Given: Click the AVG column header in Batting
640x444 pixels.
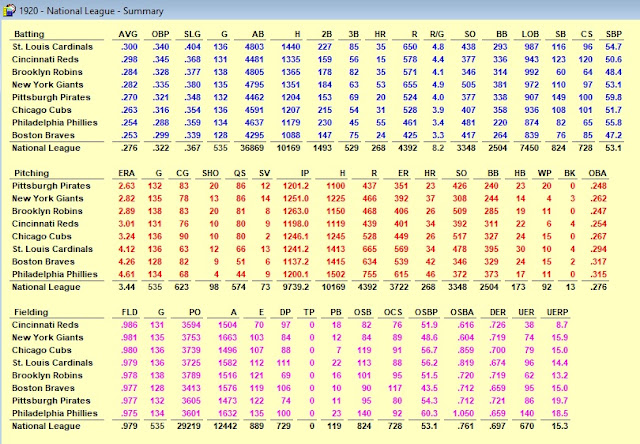Looking at the screenshot, I should (x=128, y=34).
